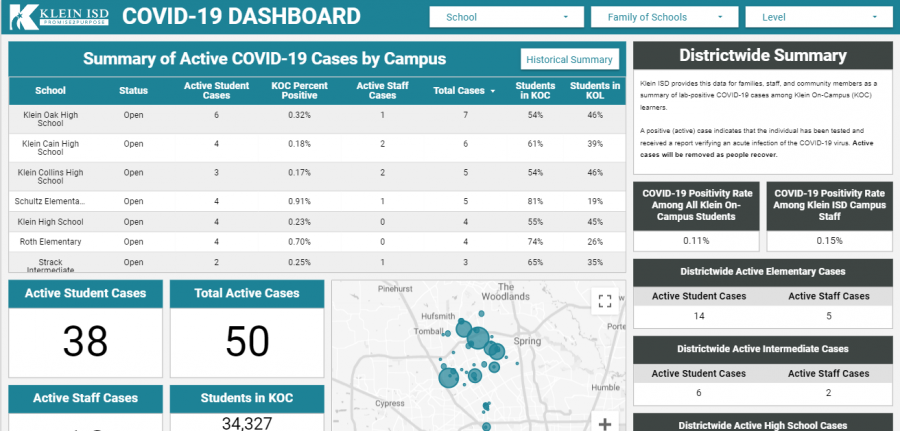Sort by Active Staff Cases table header

382,90
